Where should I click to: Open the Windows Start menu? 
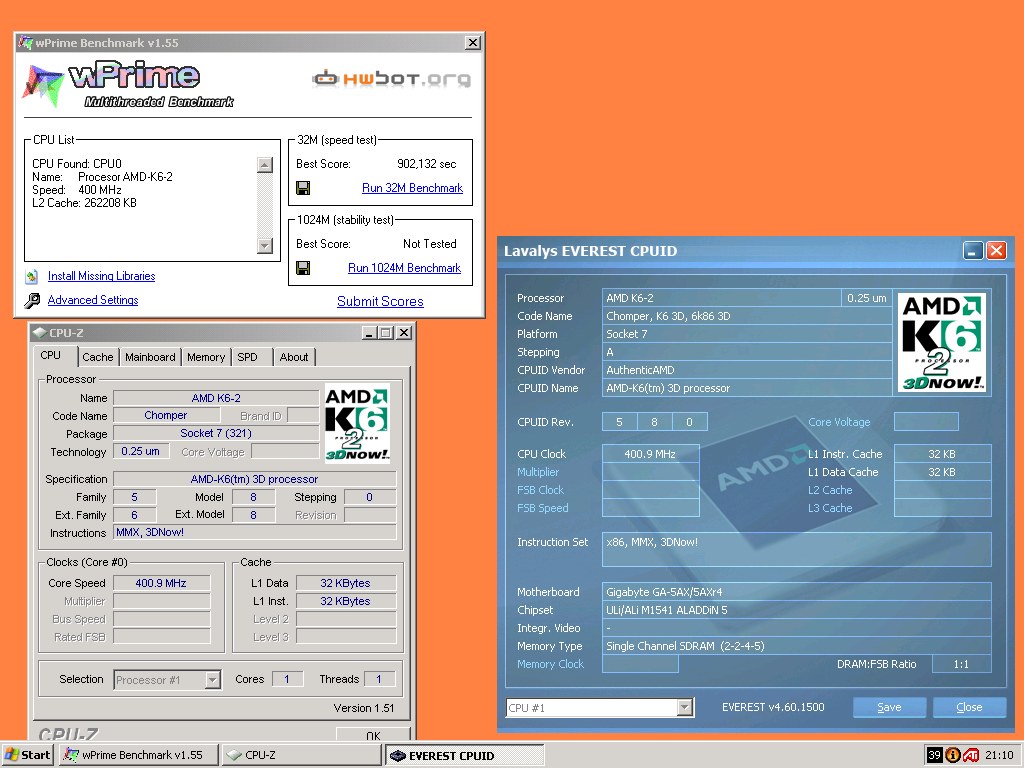[27, 755]
